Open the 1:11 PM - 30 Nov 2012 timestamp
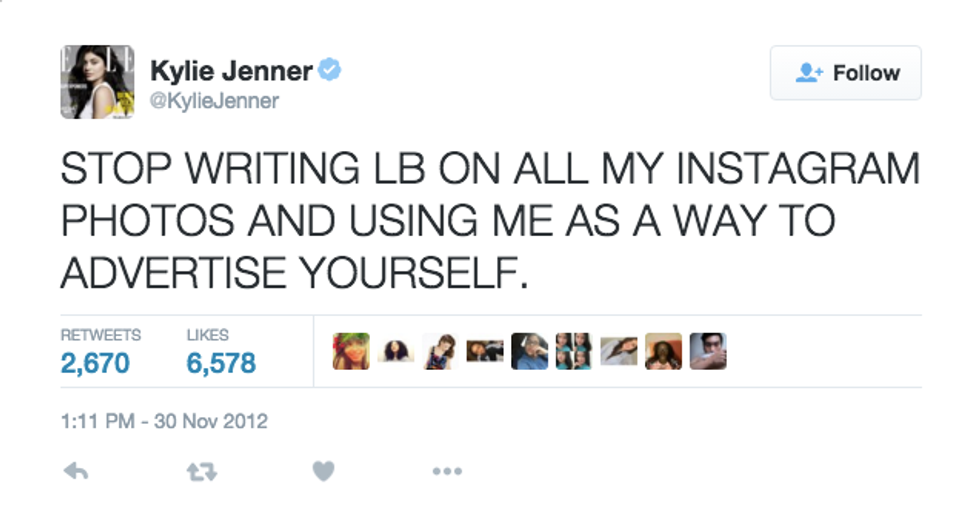The width and height of the screenshot is (980, 529). point(164,420)
